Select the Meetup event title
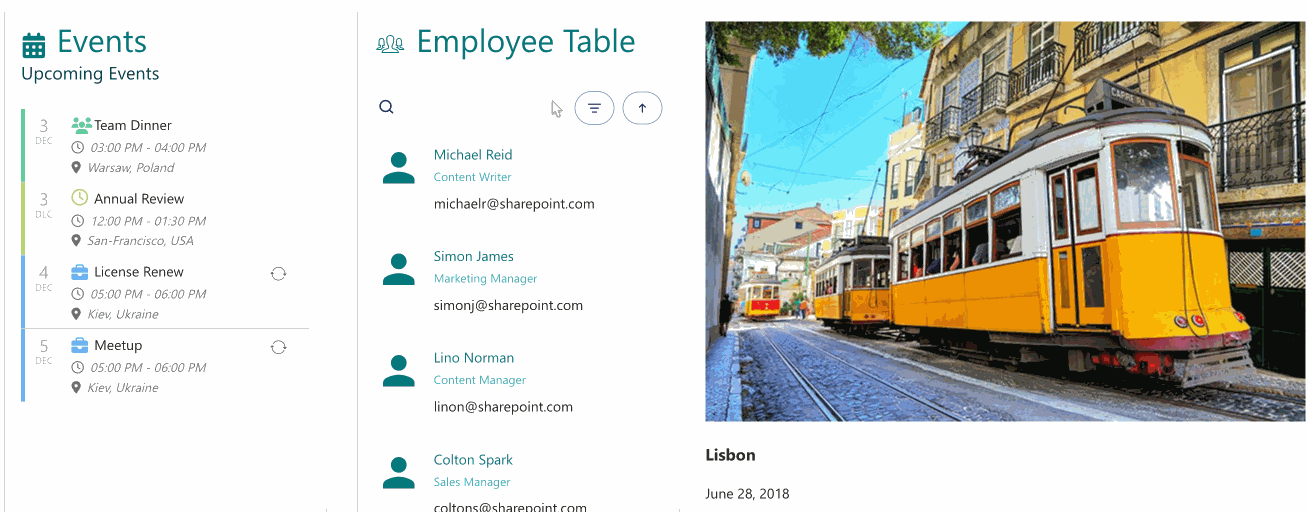This screenshot has width=1309, height=512. (118, 345)
